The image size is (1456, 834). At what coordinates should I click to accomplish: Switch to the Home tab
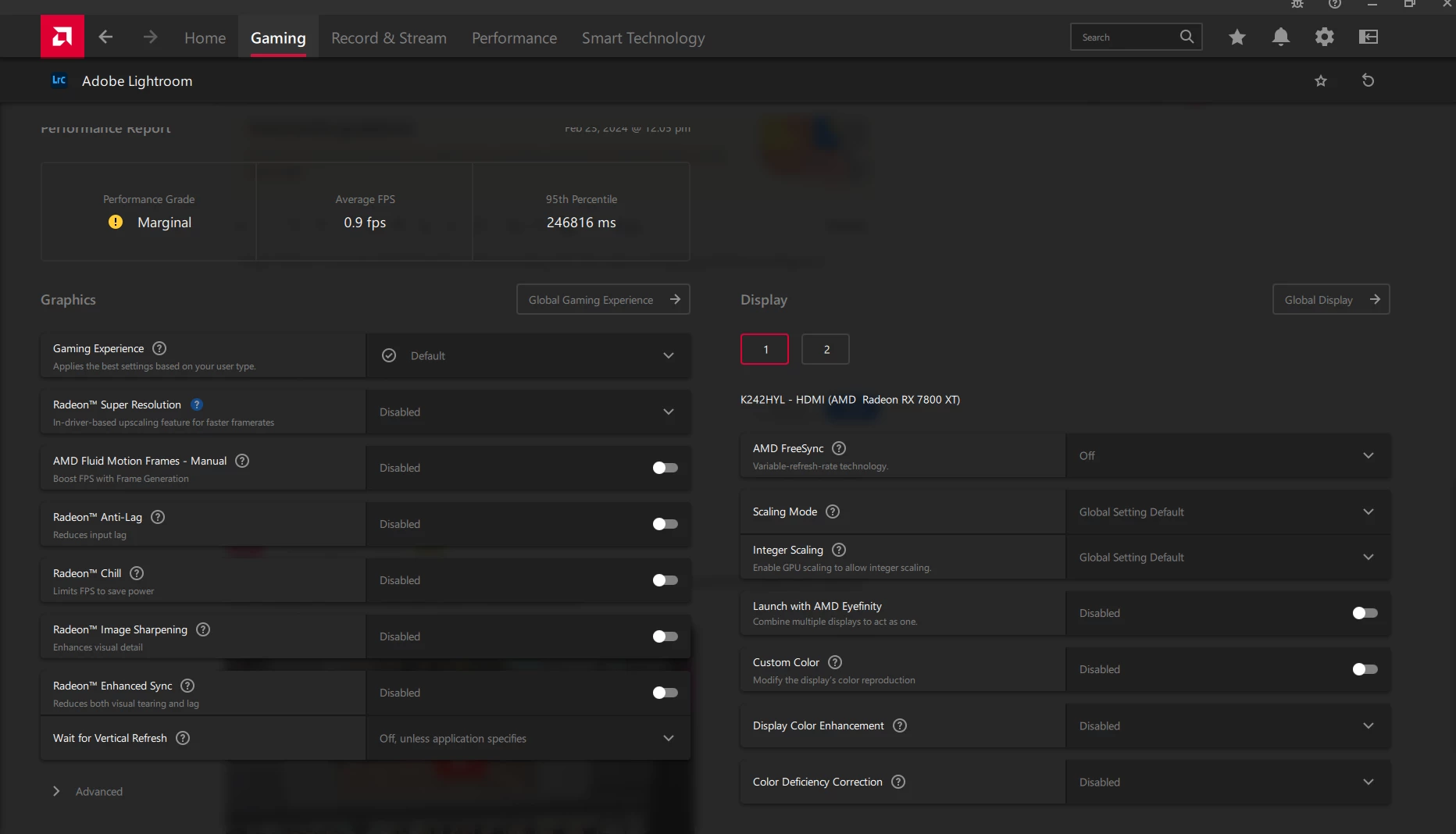[205, 37]
